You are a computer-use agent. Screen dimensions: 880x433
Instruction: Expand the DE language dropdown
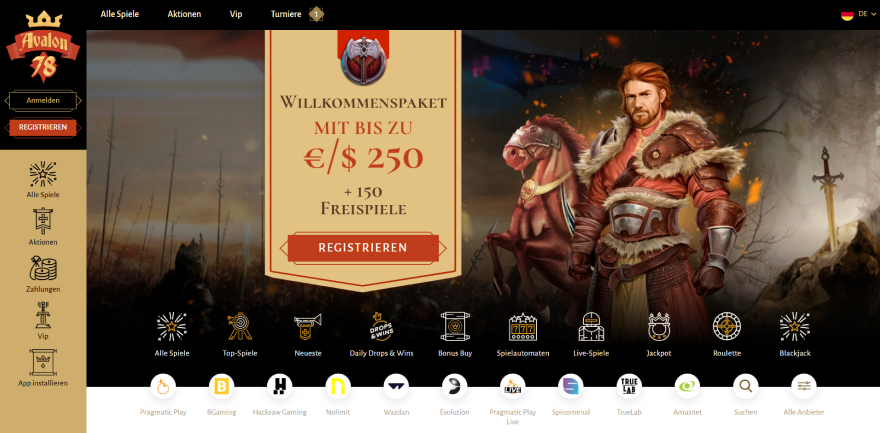coord(858,15)
